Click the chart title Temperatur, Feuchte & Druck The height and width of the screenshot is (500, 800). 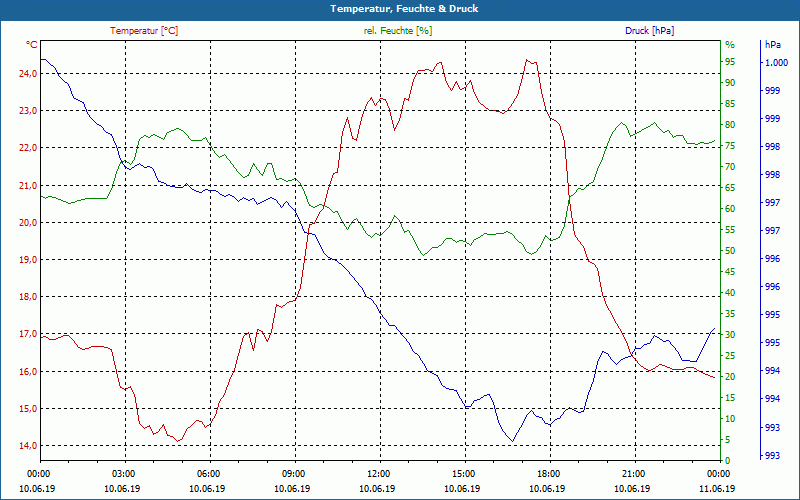click(x=404, y=9)
